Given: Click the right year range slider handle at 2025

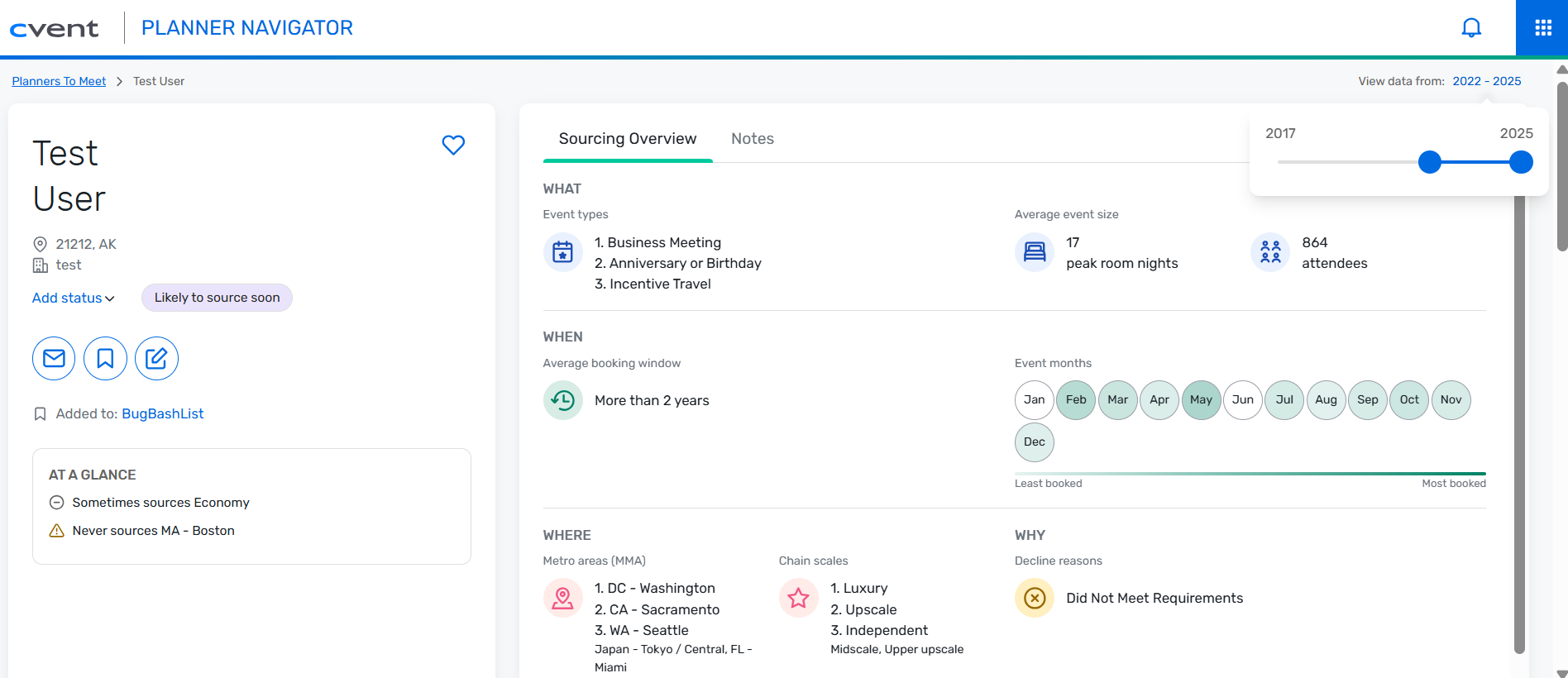Looking at the screenshot, I should pos(1521,162).
